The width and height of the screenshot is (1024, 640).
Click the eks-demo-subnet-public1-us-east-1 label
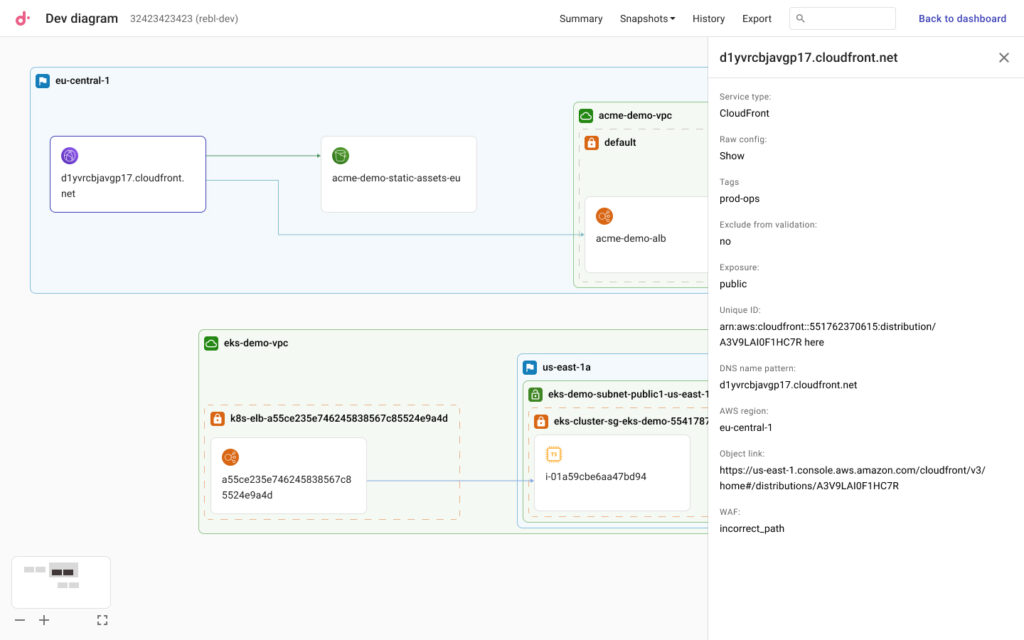[x=628, y=394]
